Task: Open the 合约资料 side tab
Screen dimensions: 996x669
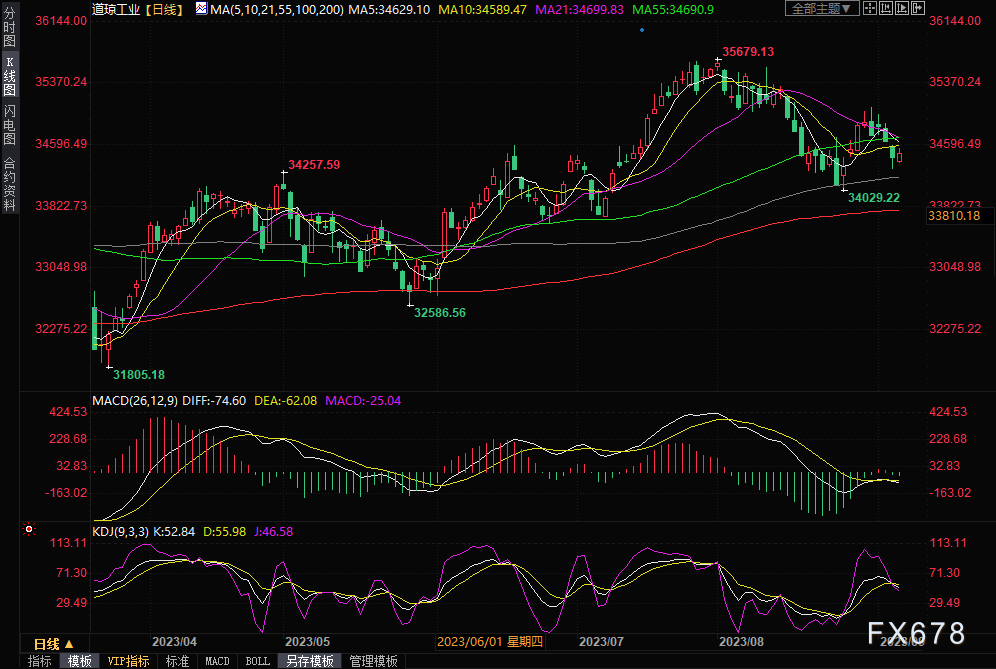Action: (9, 184)
